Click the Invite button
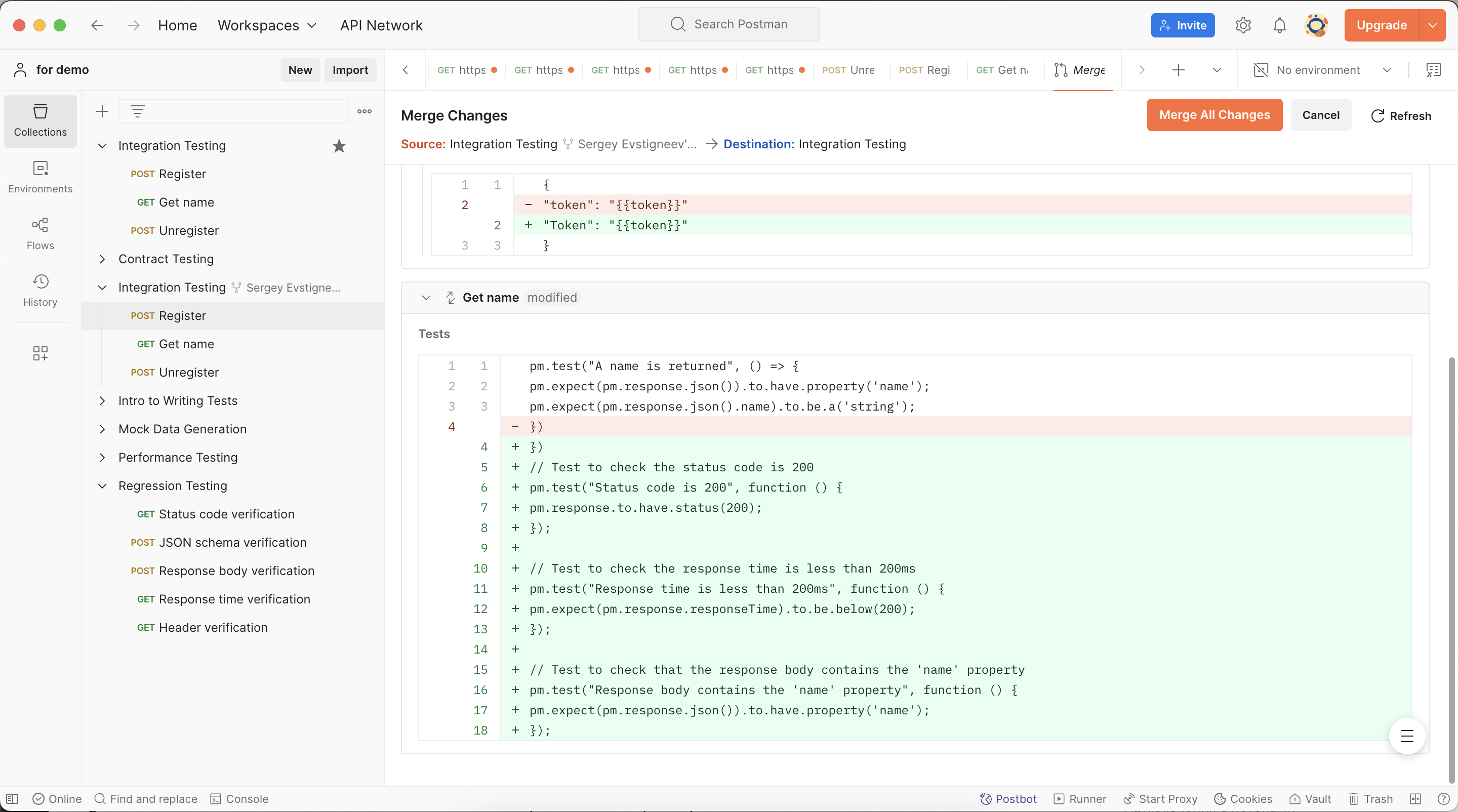This screenshot has width=1458, height=812. pyautogui.click(x=1183, y=25)
